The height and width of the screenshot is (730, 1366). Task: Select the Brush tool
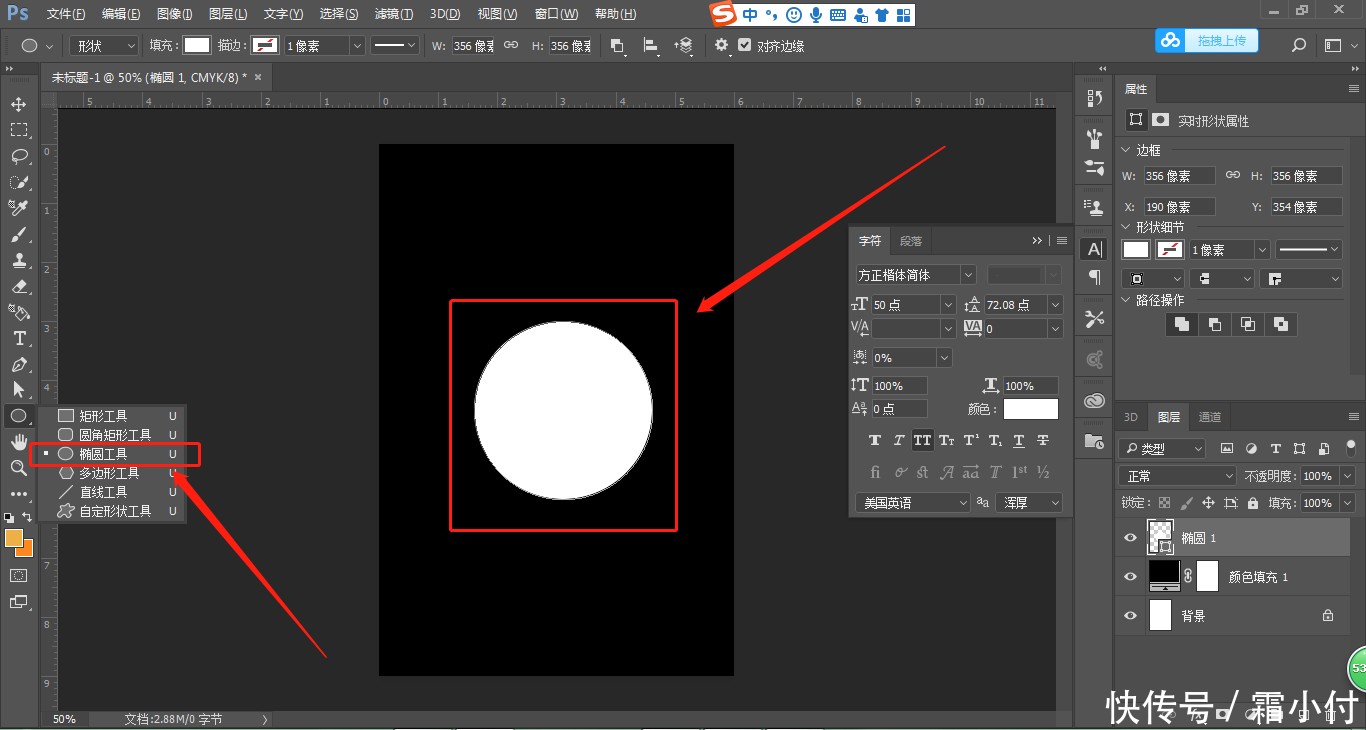pyautogui.click(x=18, y=234)
